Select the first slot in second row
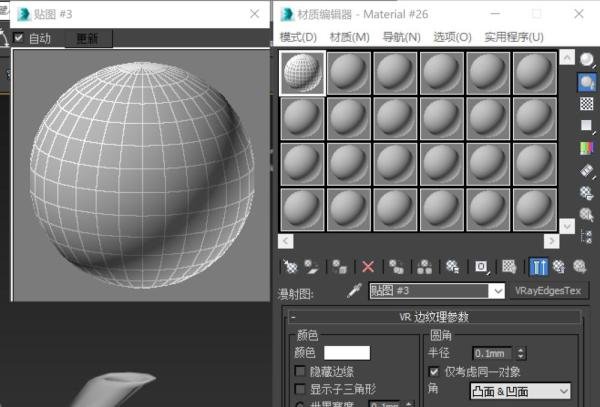Viewport: 600px width, 407px height. (302, 119)
